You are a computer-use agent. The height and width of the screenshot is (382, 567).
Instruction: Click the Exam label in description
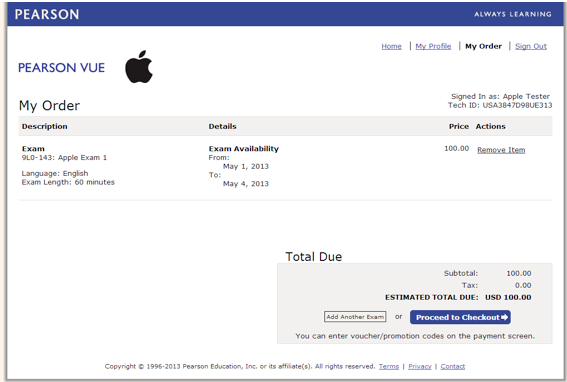(x=33, y=149)
